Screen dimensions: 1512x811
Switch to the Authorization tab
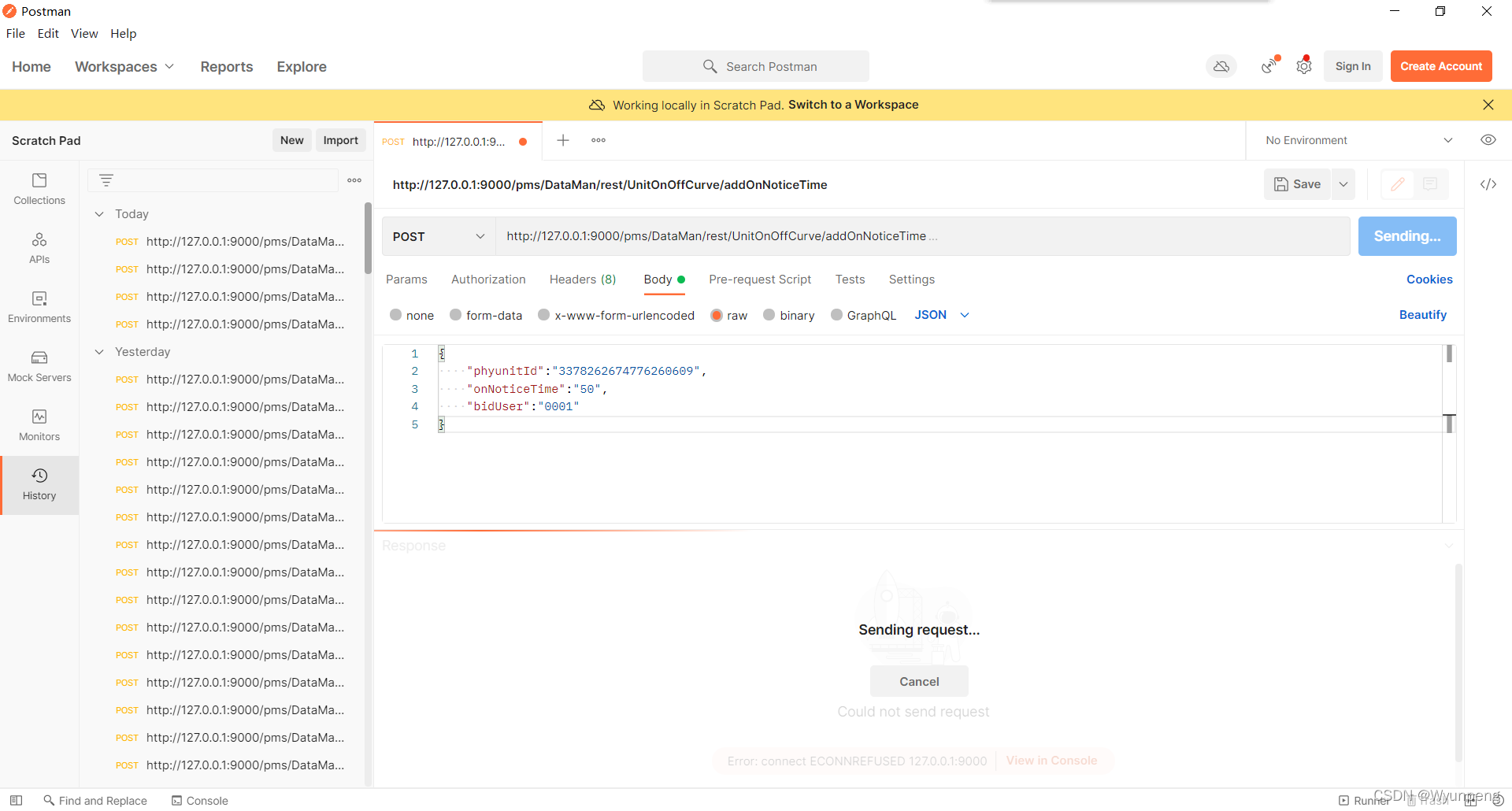[x=488, y=280]
